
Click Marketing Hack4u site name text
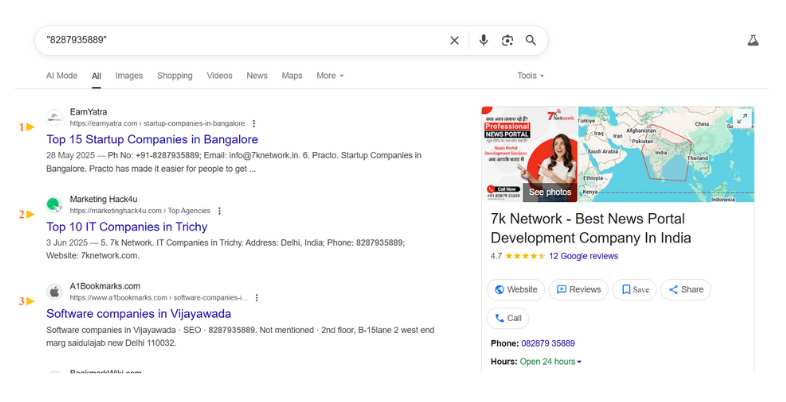103,199
